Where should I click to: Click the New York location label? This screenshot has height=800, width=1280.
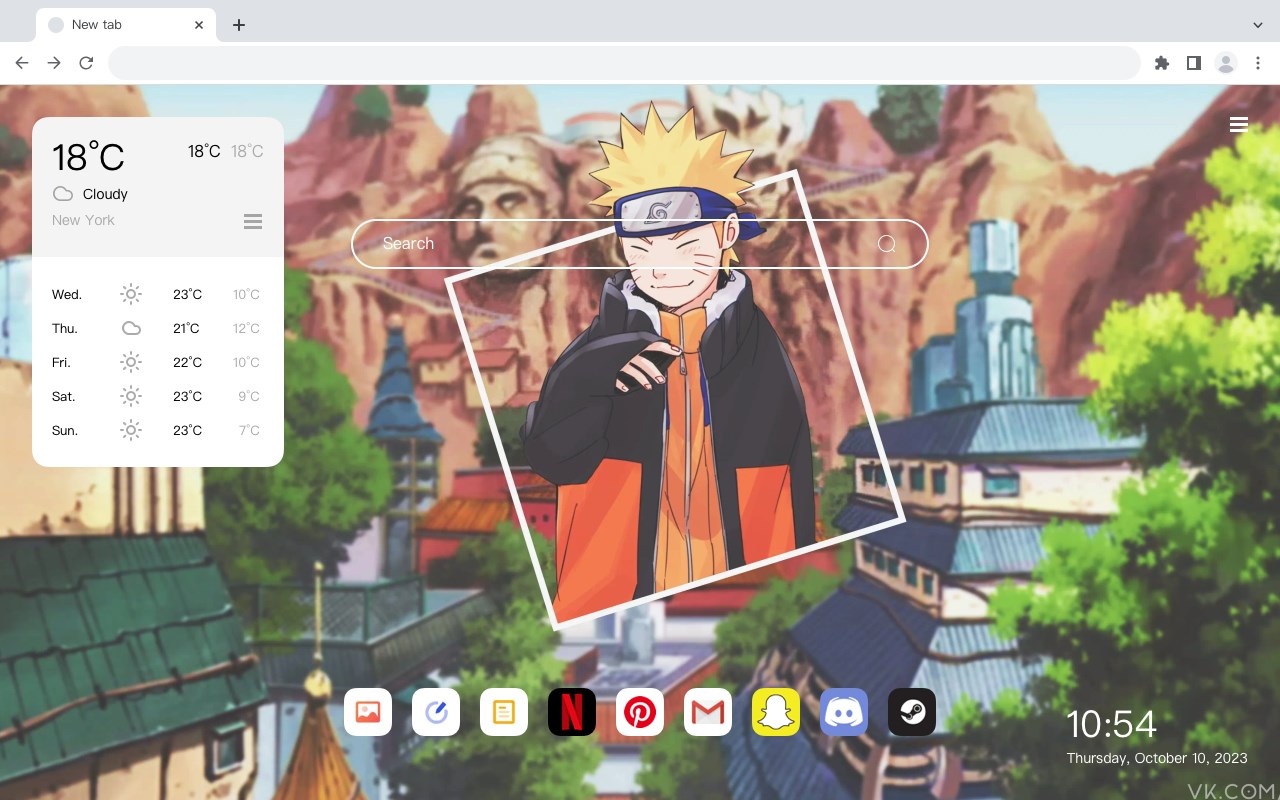pos(83,220)
